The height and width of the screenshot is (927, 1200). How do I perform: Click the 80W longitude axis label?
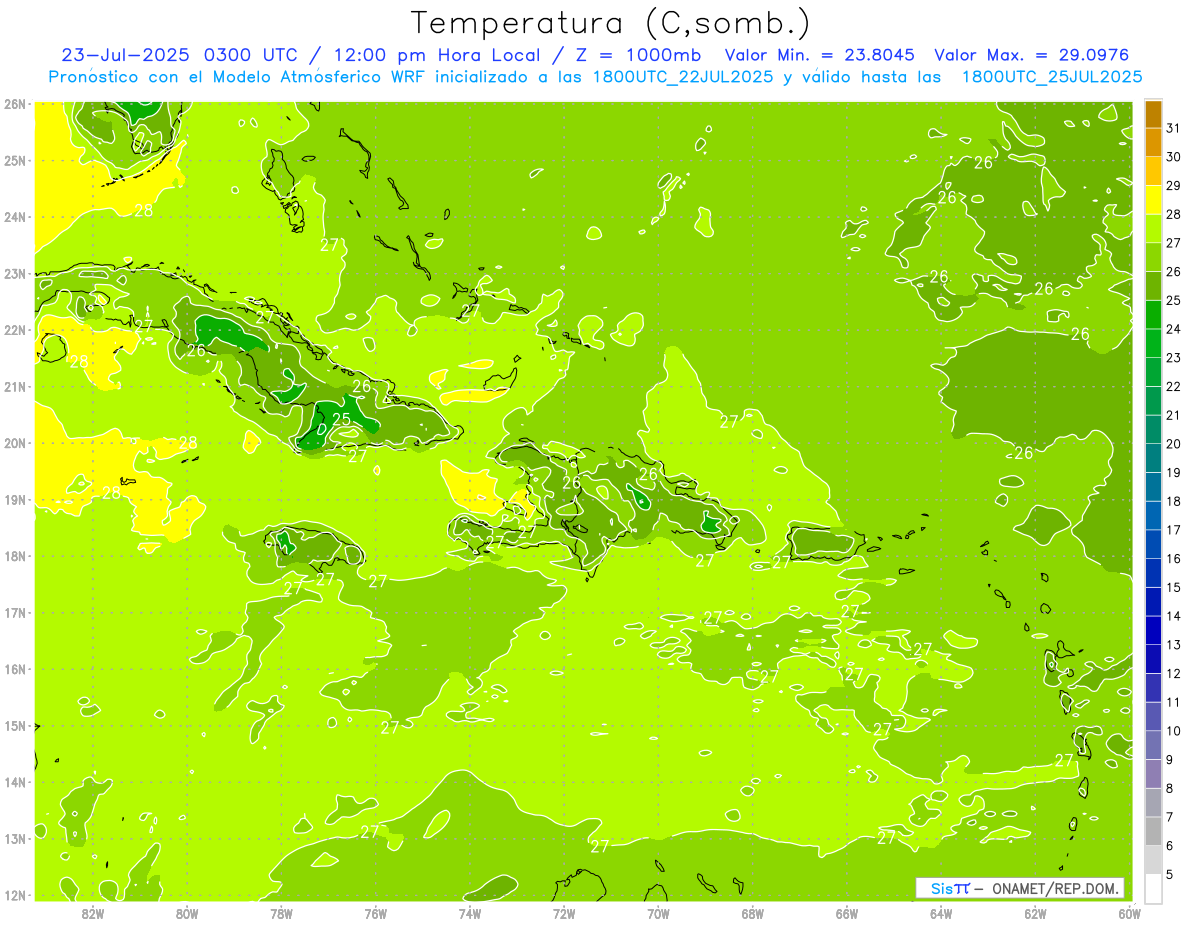[x=187, y=912]
